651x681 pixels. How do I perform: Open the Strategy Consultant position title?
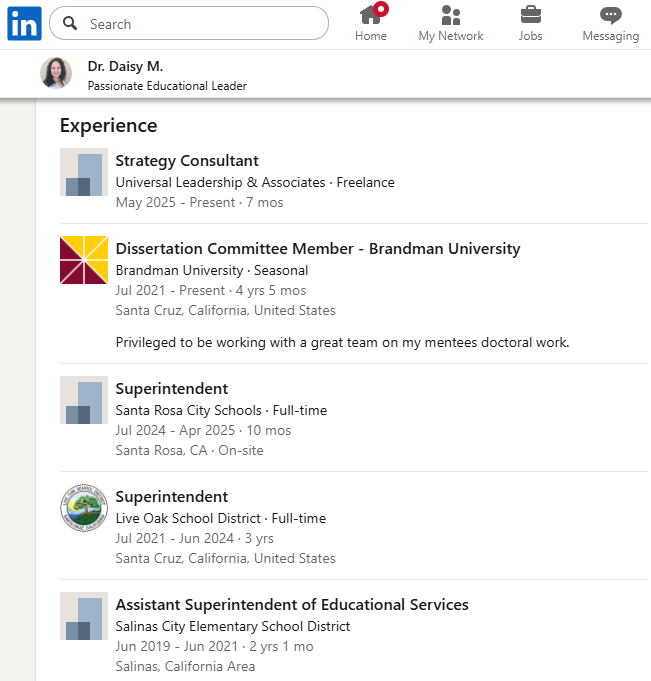coord(187,160)
